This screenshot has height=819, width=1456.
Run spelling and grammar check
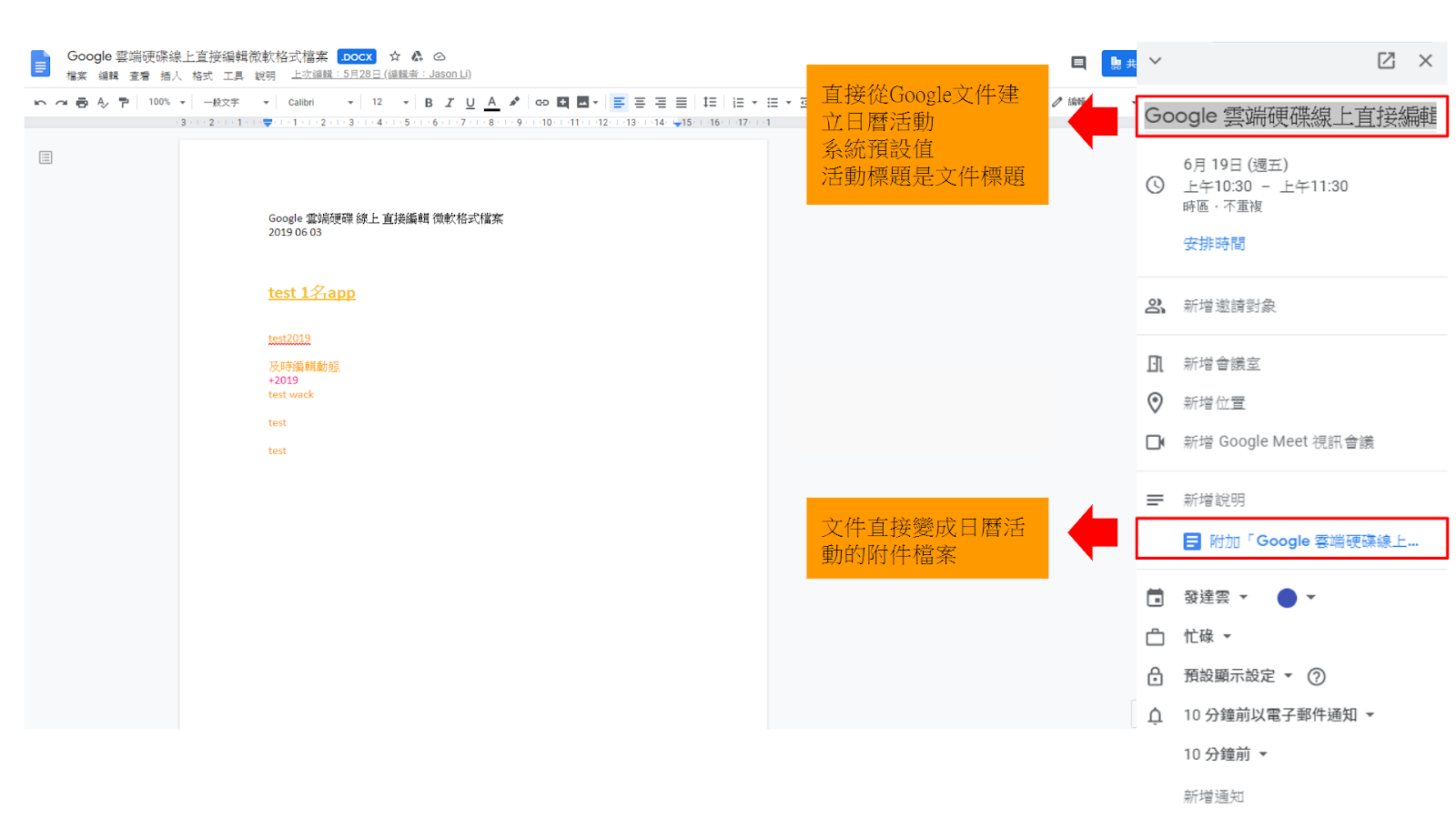pyautogui.click(x=103, y=103)
